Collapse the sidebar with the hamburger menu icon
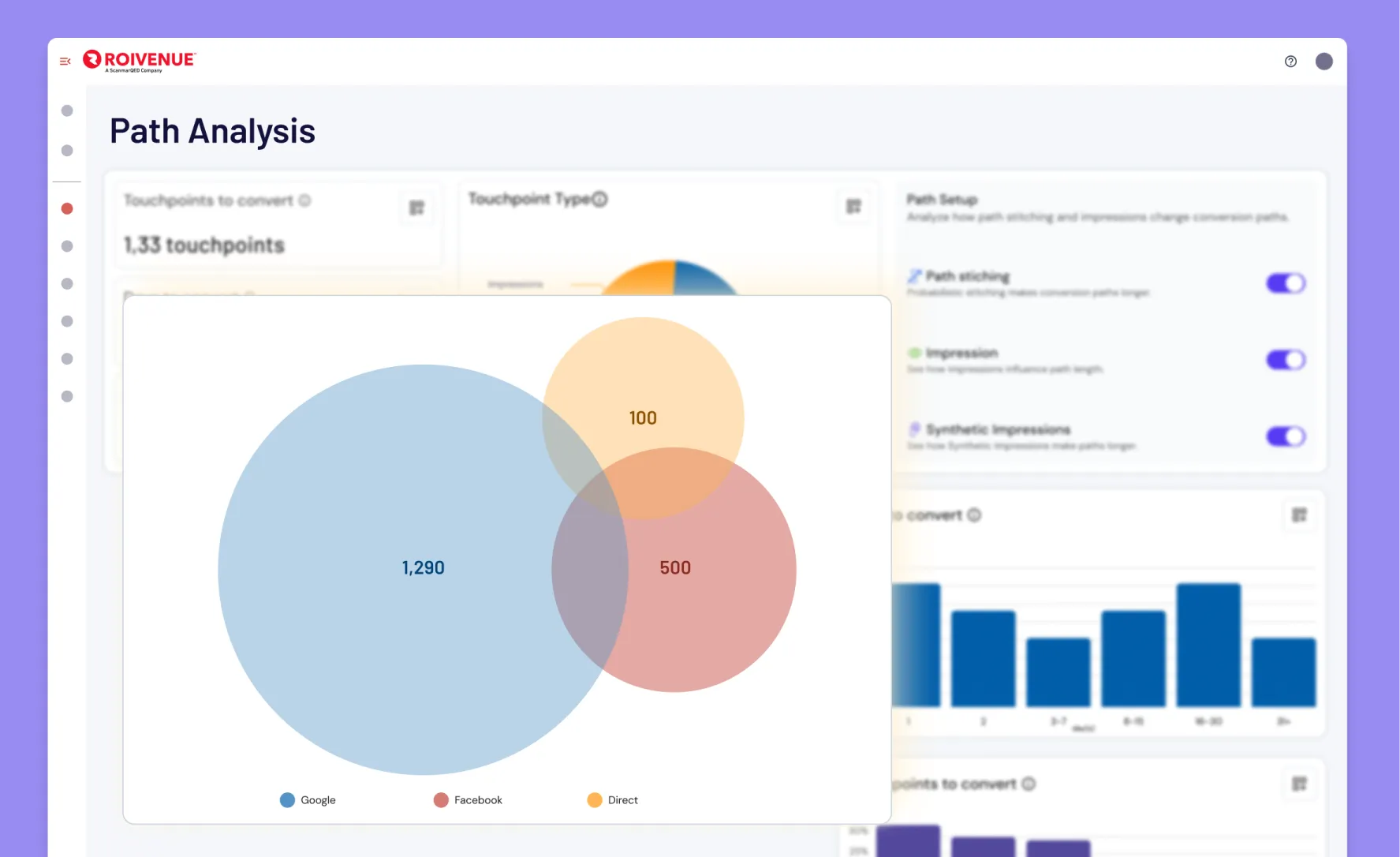The image size is (1400, 857). coord(65,61)
